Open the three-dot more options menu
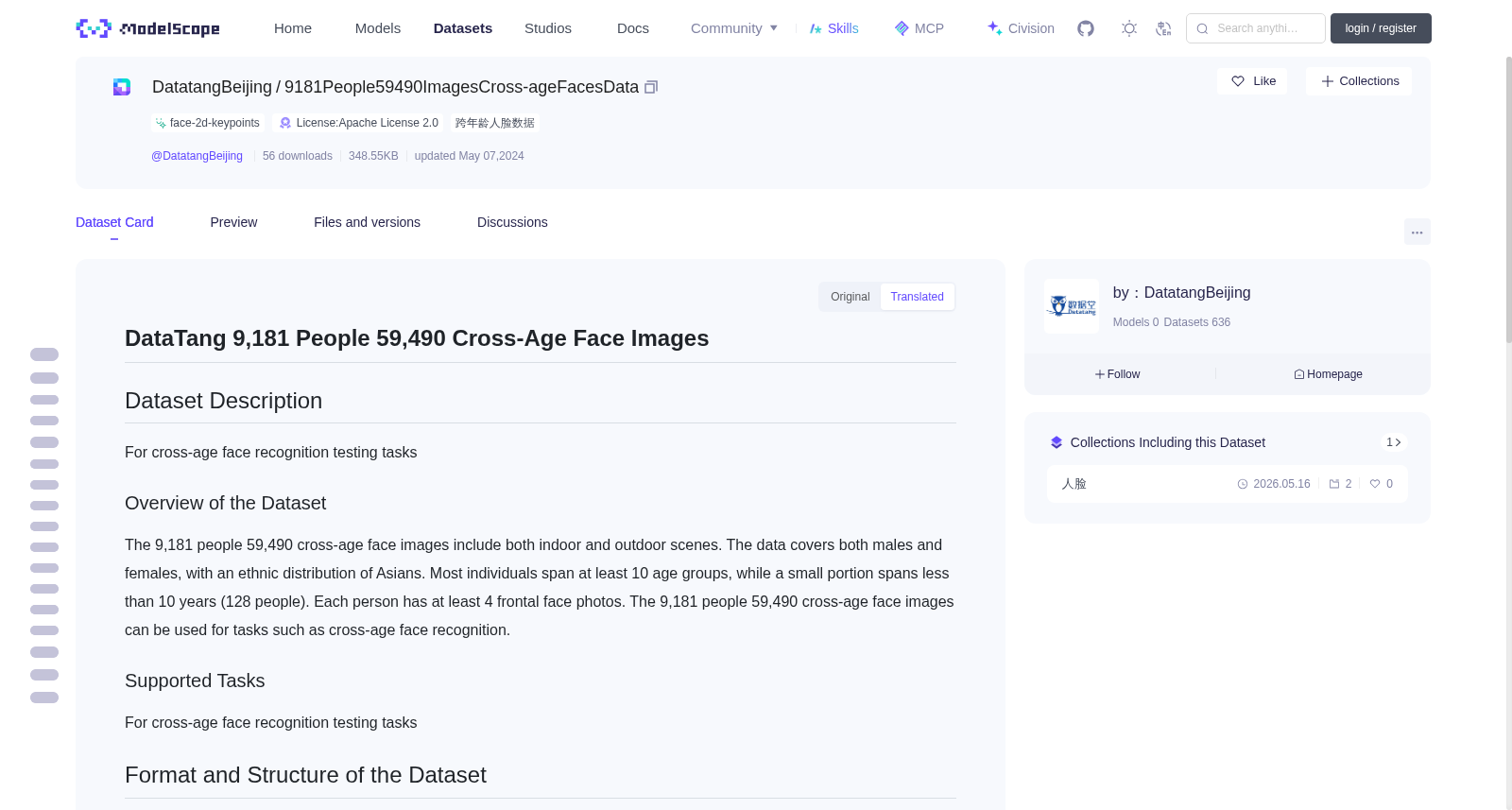Viewport: 1512px width, 810px height. [1417, 232]
